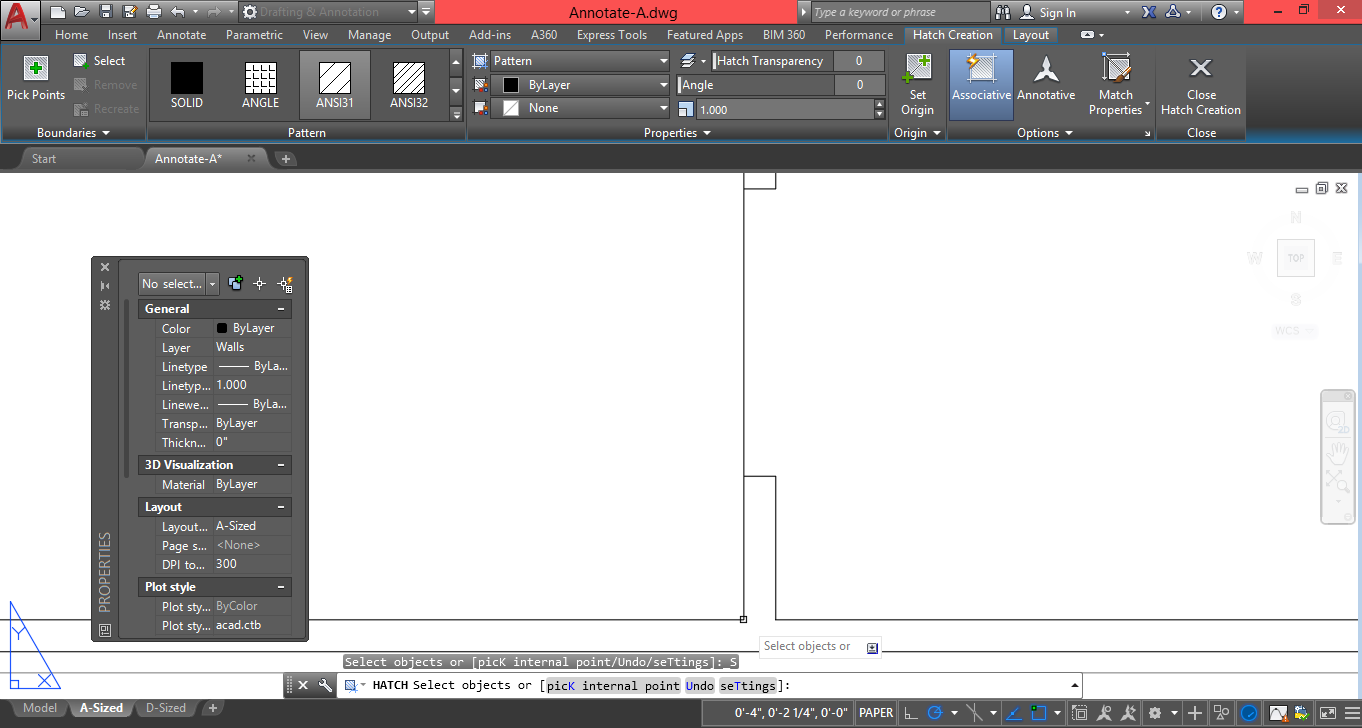Enable Ortho mode in status bar
Screen dimensions: 1362x728
coord(910,714)
